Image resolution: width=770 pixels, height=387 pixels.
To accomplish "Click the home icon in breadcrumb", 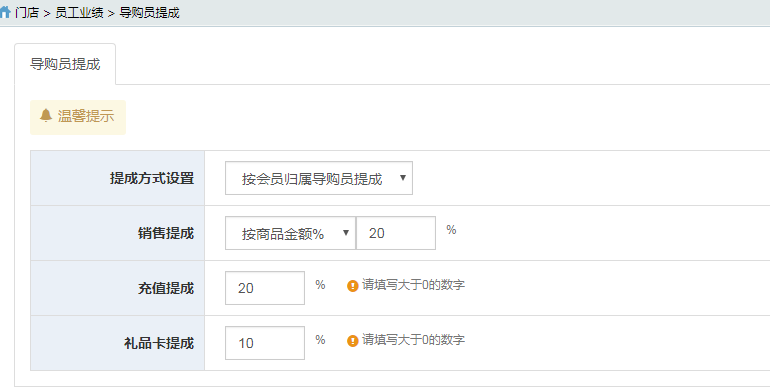I will click(5, 12).
